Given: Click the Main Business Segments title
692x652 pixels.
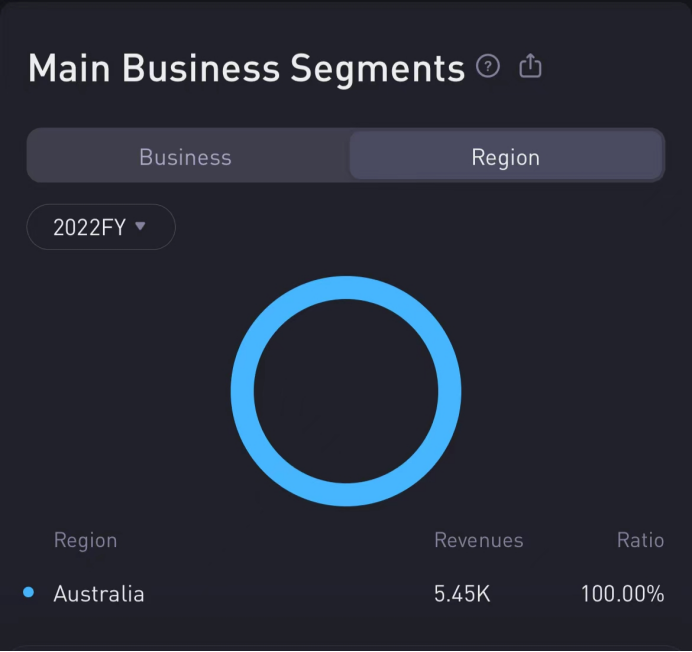Looking at the screenshot, I should 246,69.
